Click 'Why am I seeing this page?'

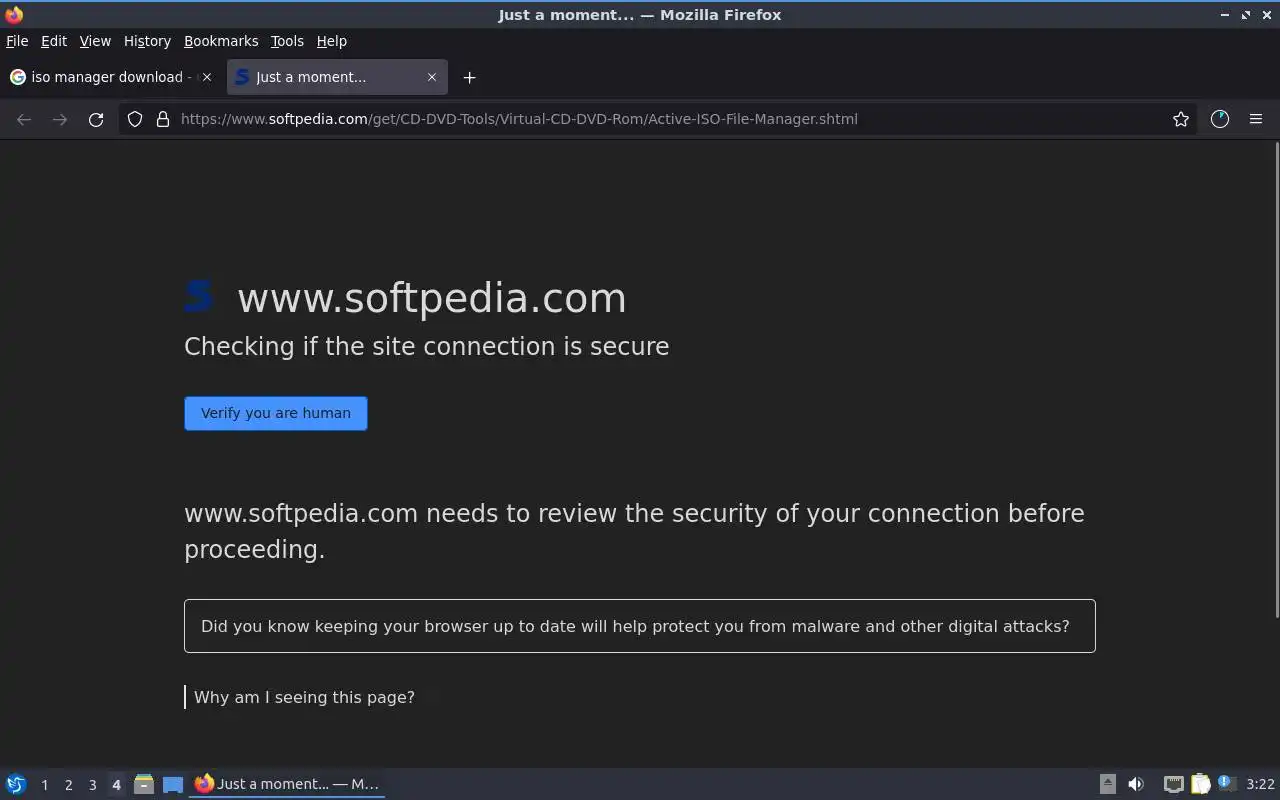304,697
